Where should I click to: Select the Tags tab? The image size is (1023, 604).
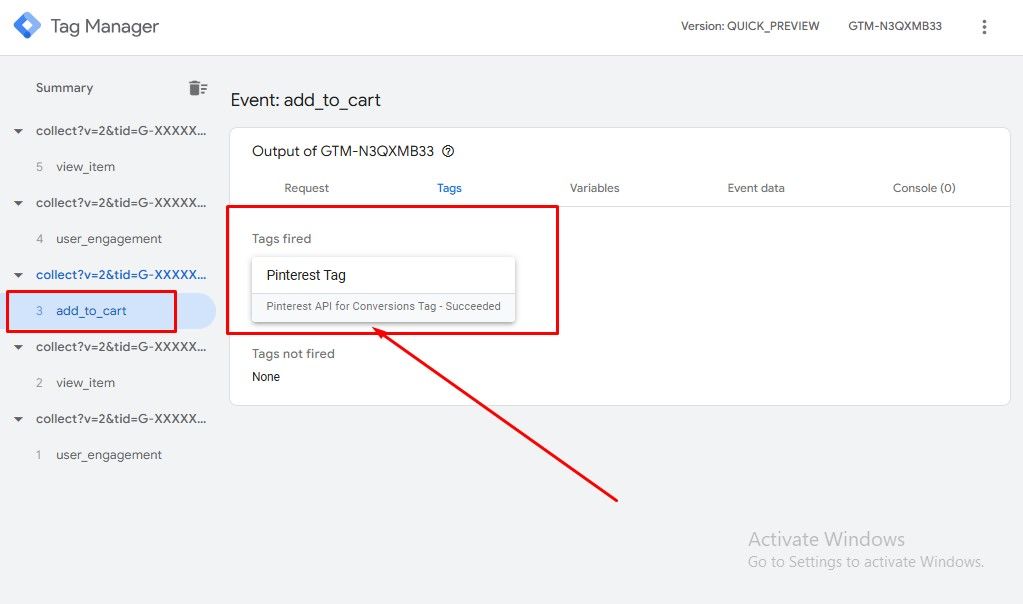pyautogui.click(x=449, y=188)
